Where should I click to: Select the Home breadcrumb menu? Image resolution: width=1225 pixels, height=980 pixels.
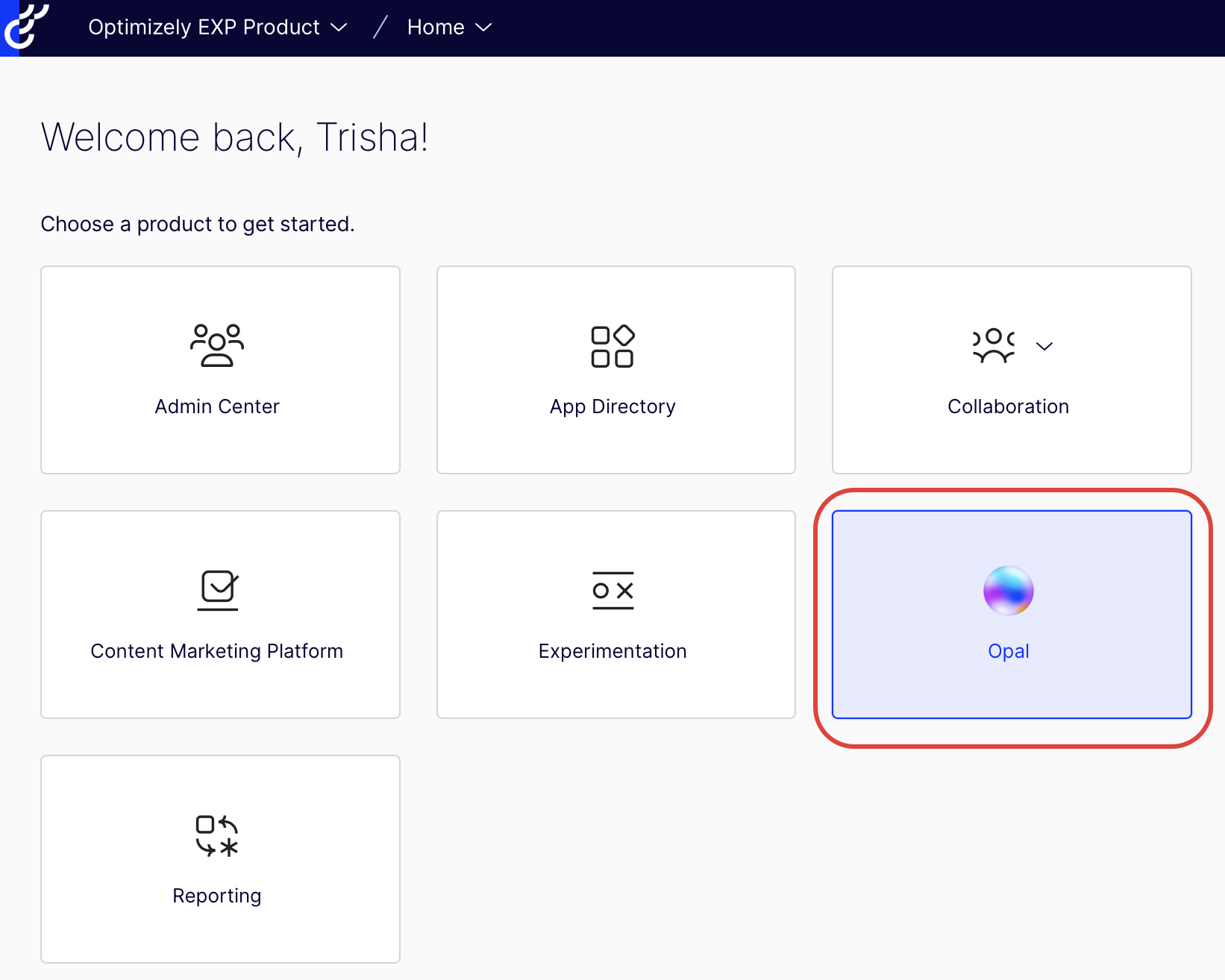point(436,28)
